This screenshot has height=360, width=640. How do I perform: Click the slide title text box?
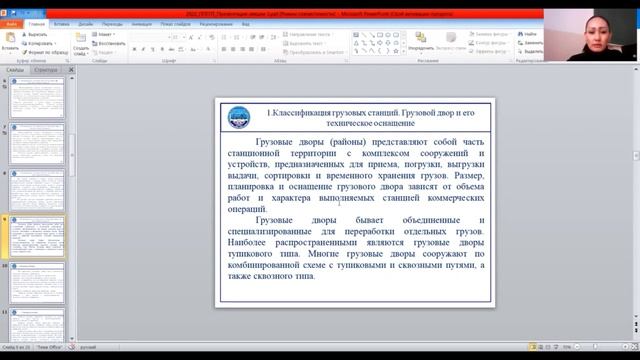tap(370, 118)
